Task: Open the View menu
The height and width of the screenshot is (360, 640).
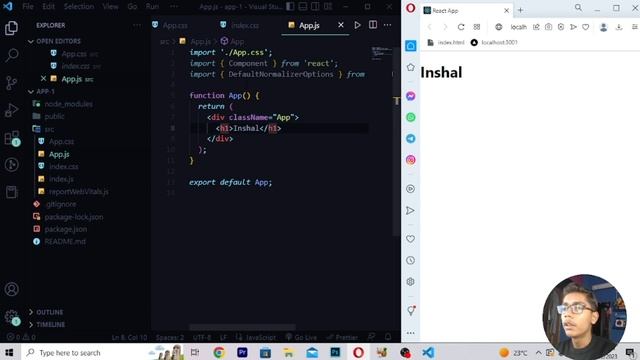Action: (x=110, y=7)
